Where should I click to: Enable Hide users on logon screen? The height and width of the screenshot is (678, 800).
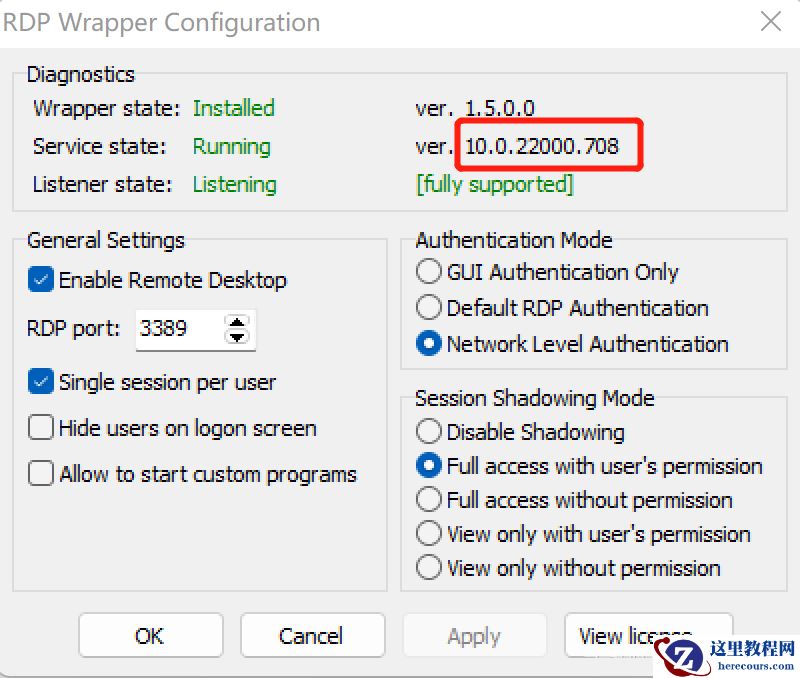coord(41,427)
